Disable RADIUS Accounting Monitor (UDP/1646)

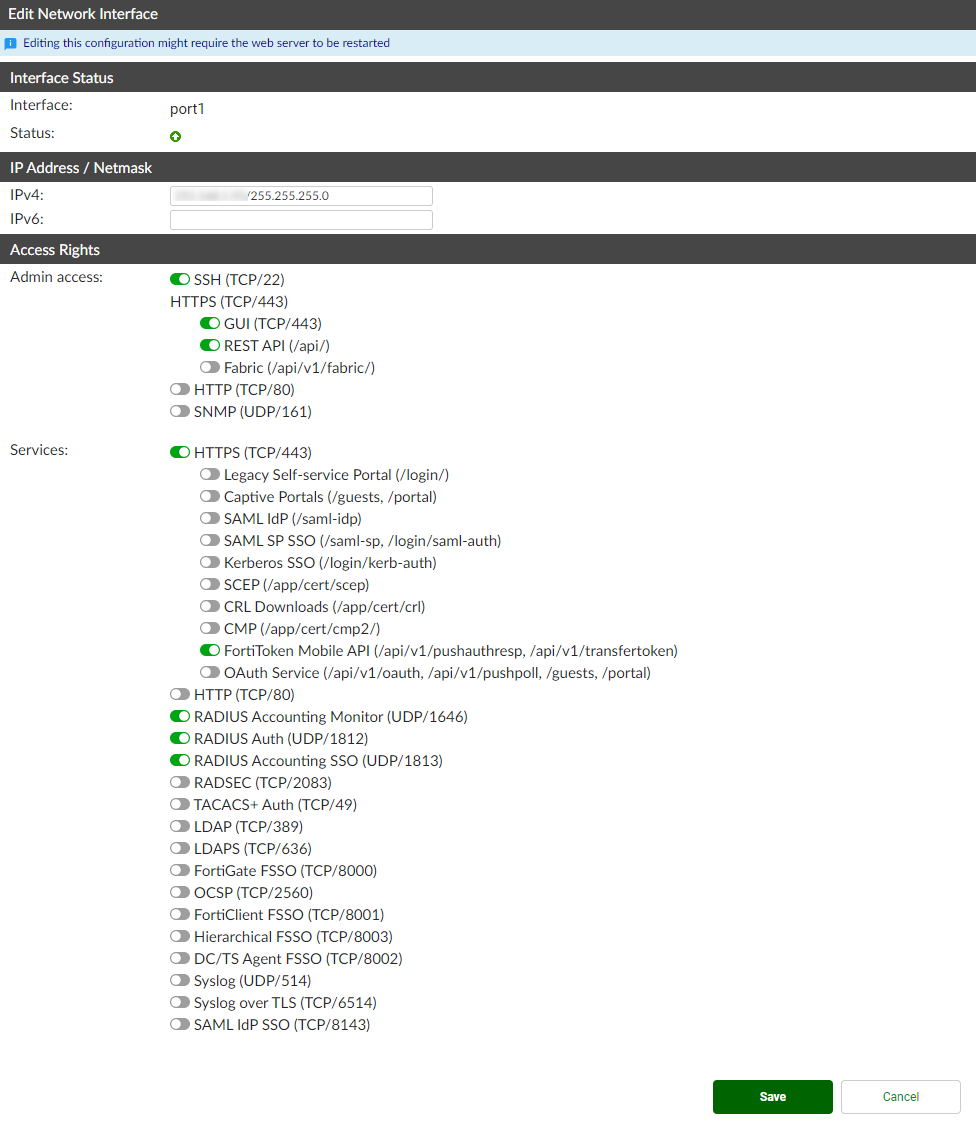tap(179, 716)
